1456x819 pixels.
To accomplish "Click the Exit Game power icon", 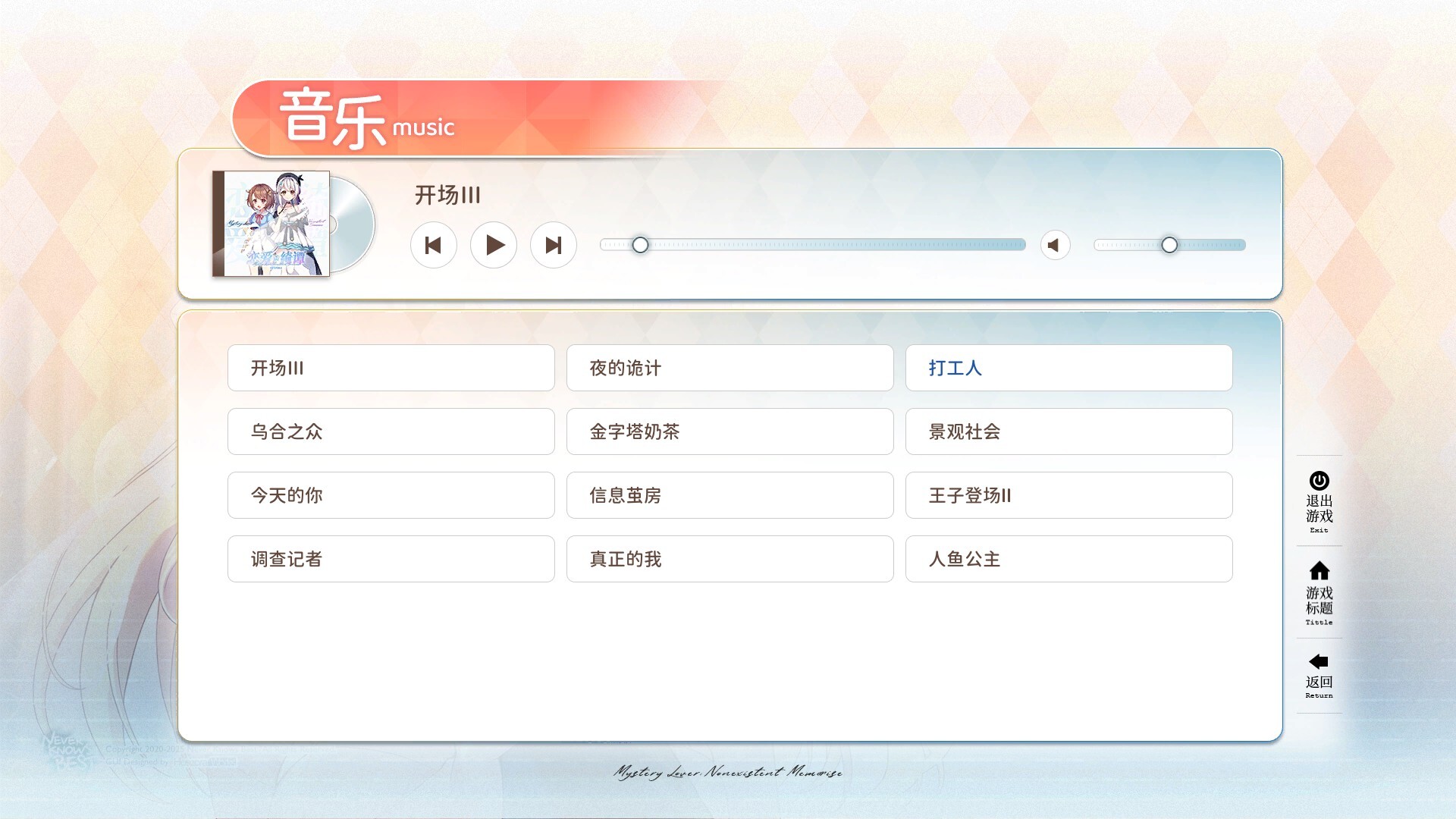I will [x=1318, y=479].
